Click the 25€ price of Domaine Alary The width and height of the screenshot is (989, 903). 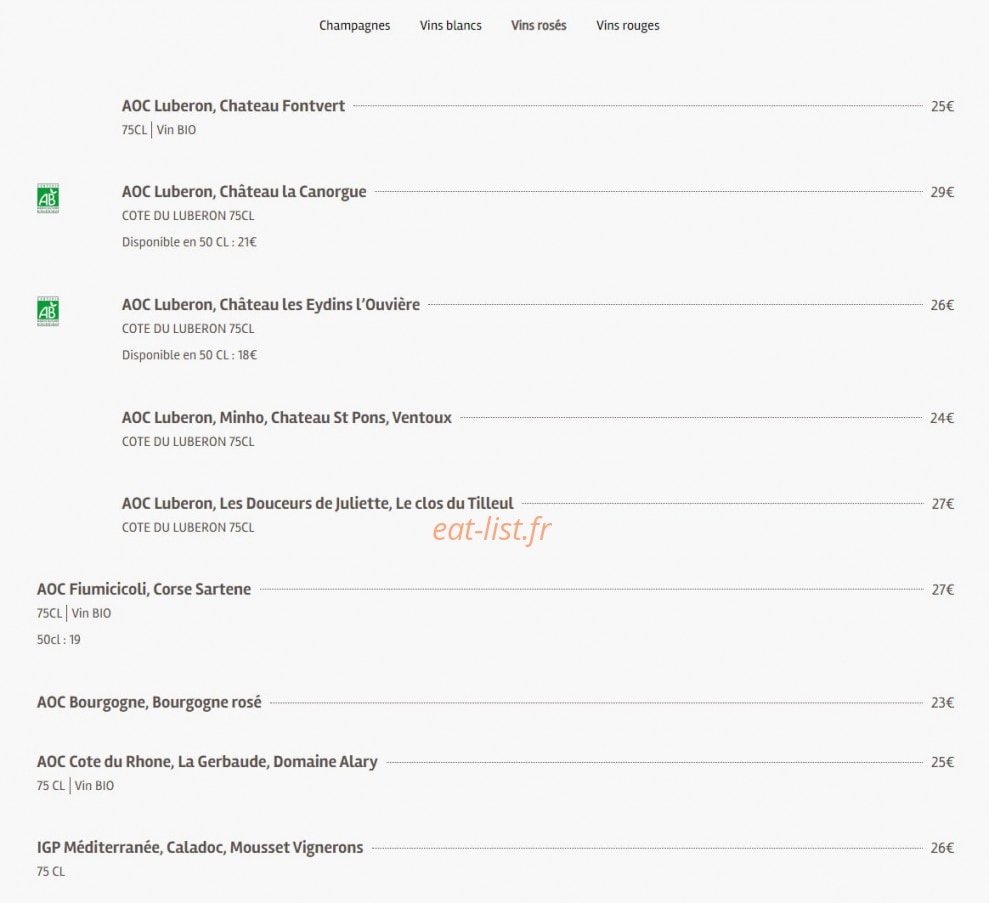click(x=942, y=762)
